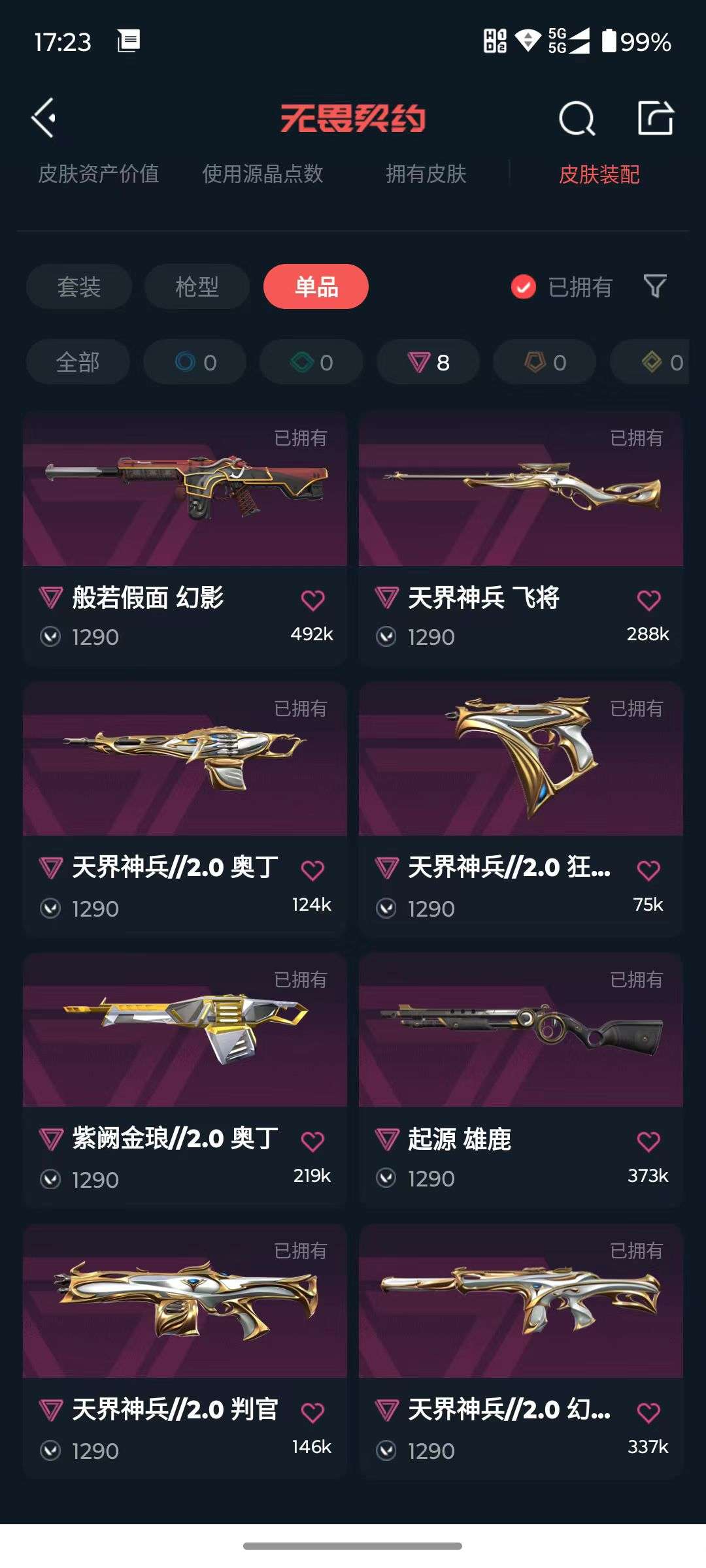This screenshot has height=1568, width=706.
Task: Tap the share icon in header
Action: (656, 118)
